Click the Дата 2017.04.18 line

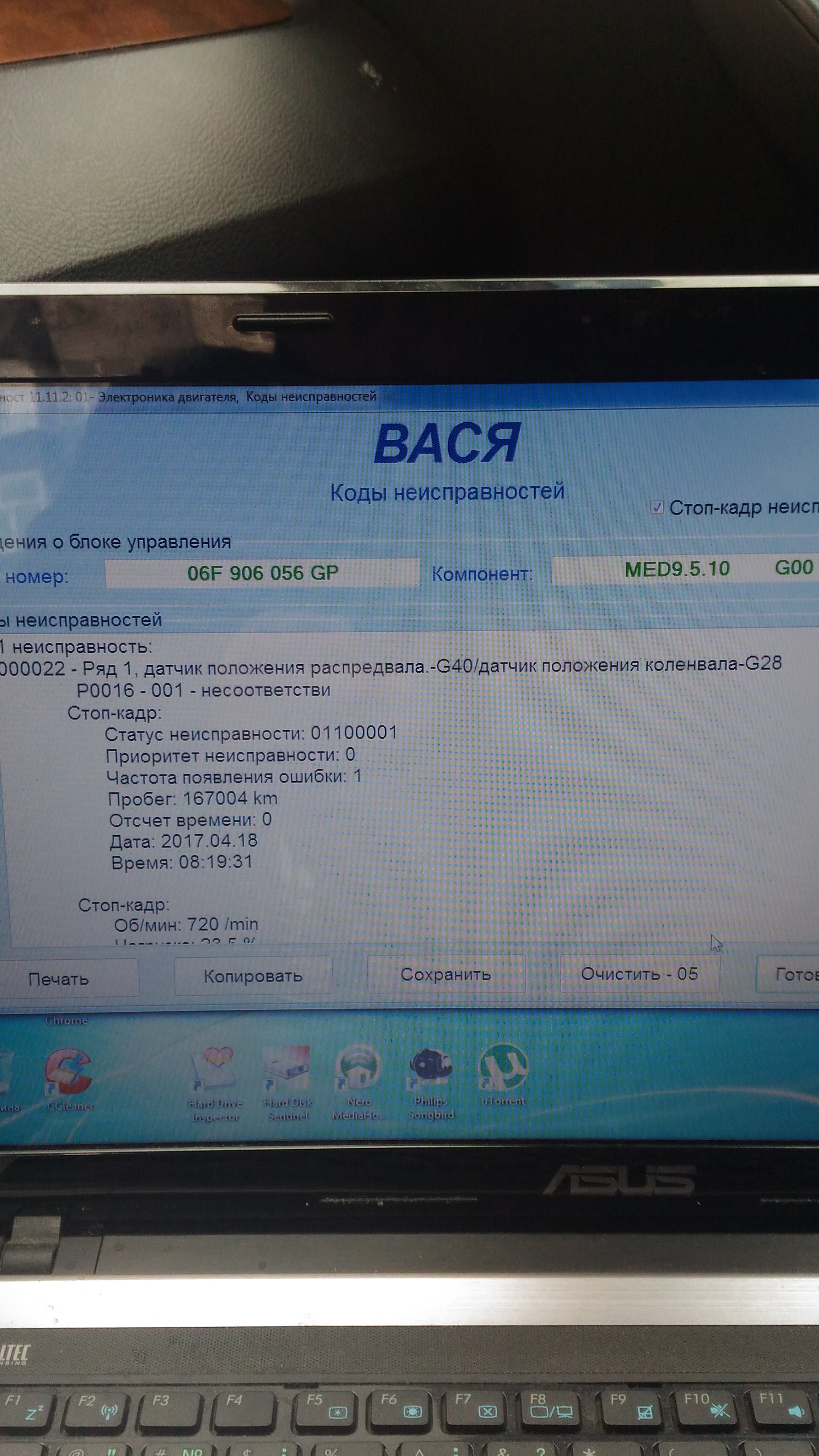point(183,841)
